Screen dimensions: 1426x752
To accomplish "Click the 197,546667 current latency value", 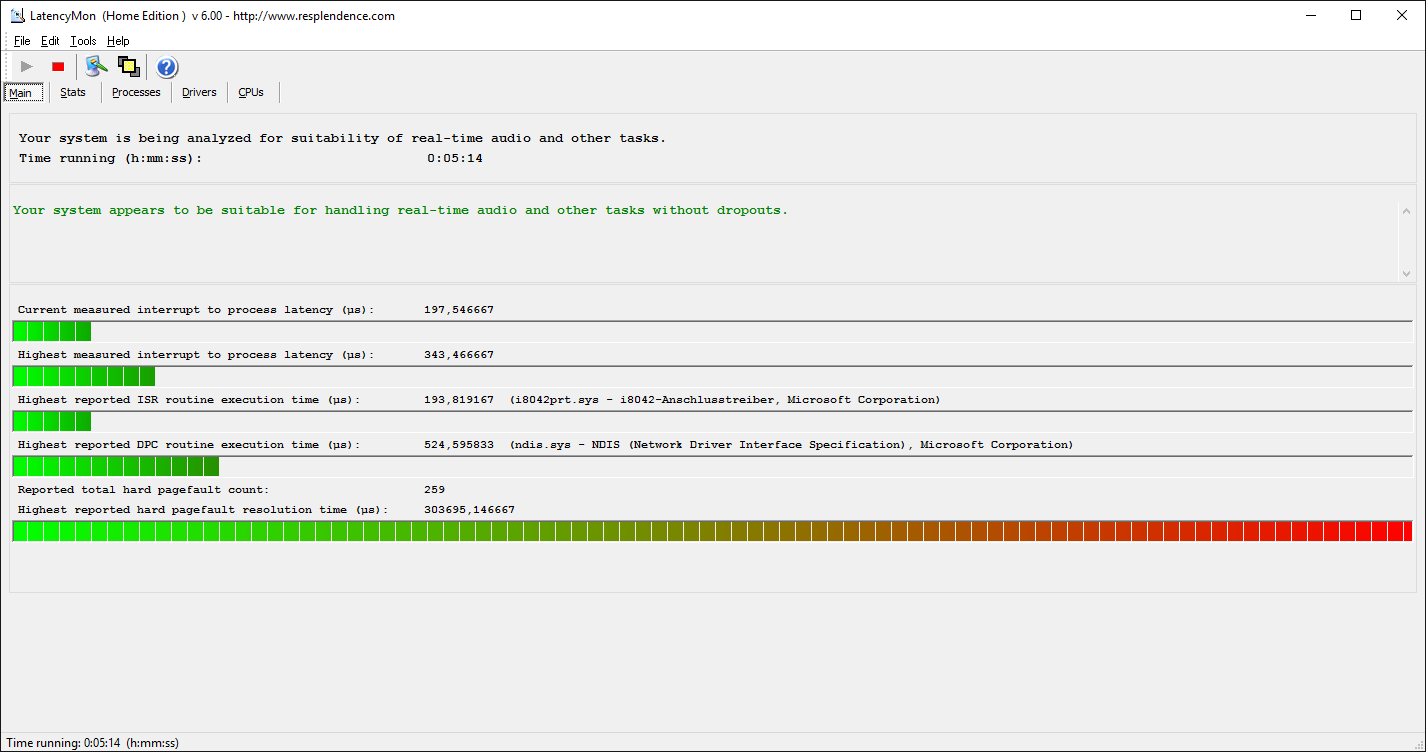I will coord(459,310).
